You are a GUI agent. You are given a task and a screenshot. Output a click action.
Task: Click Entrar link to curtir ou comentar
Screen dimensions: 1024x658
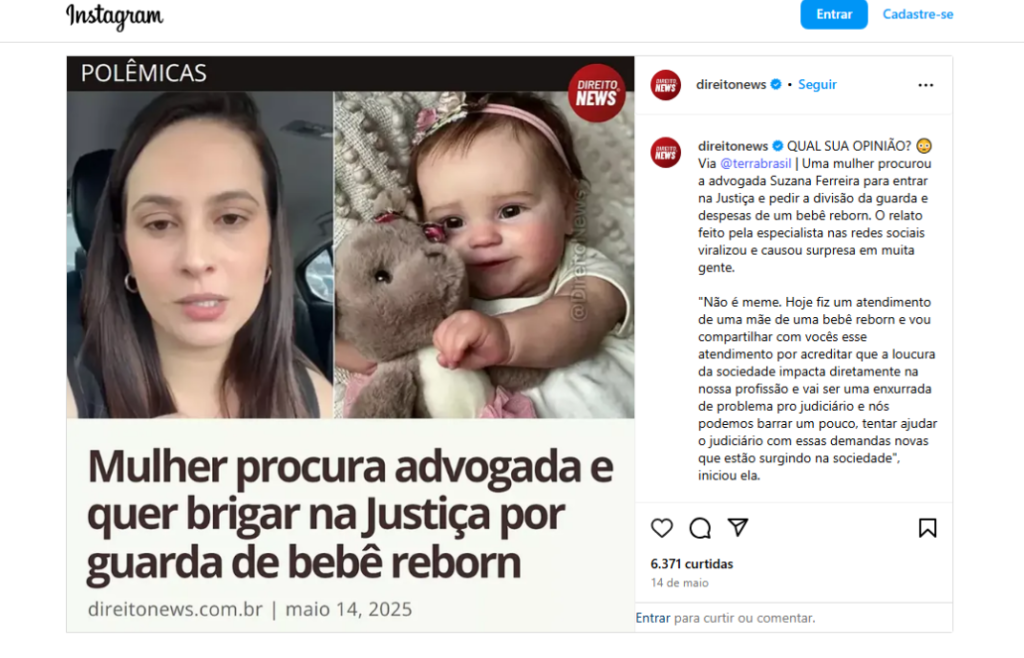tap(652, 618)
